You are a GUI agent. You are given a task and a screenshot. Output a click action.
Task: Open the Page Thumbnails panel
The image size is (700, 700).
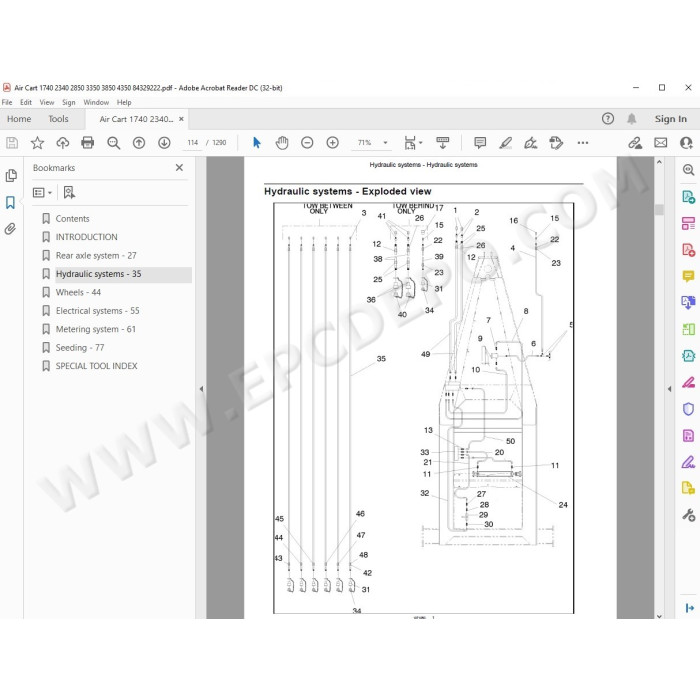[x=11, y=176]
